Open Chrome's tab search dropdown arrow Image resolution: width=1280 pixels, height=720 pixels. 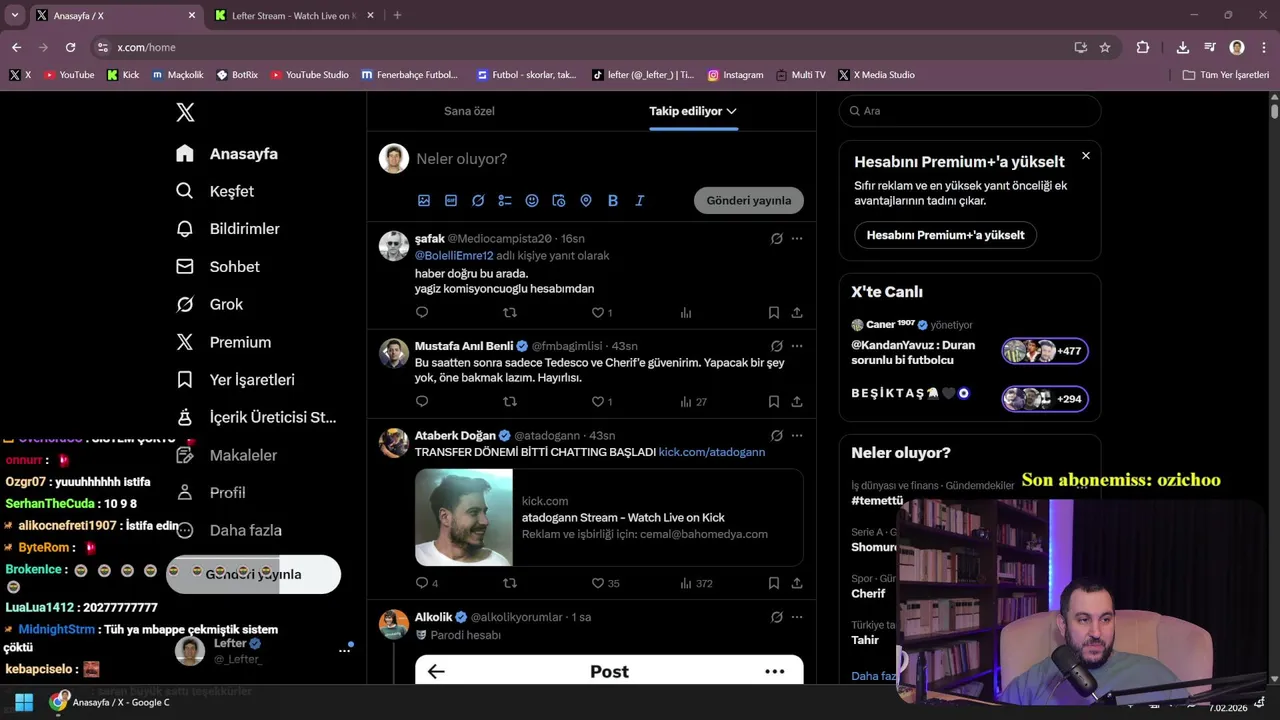pyautogui.click(x=14, y=15)
